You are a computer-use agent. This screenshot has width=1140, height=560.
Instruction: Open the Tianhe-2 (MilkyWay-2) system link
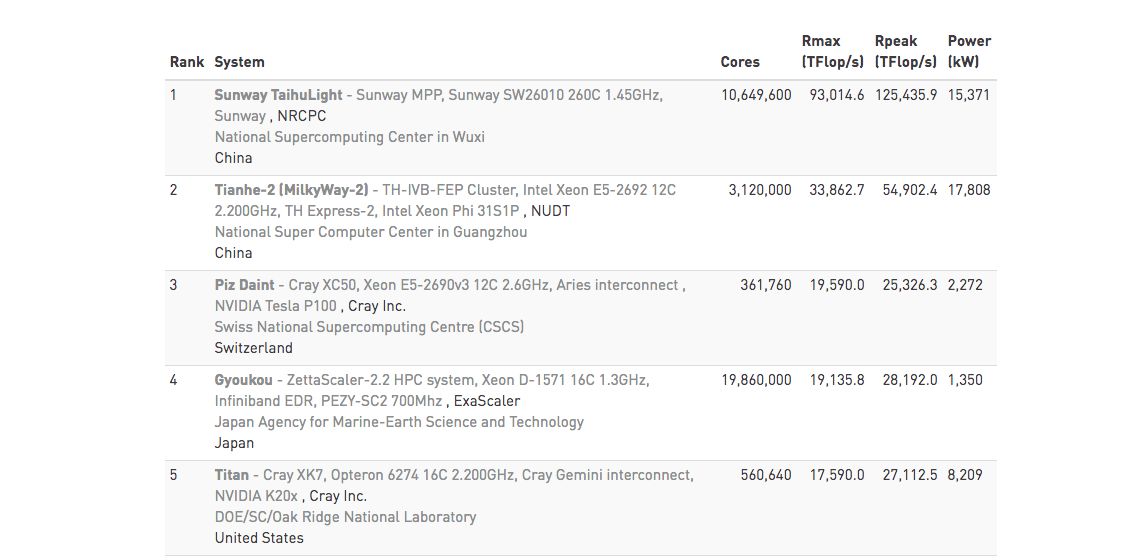[291, 190]
